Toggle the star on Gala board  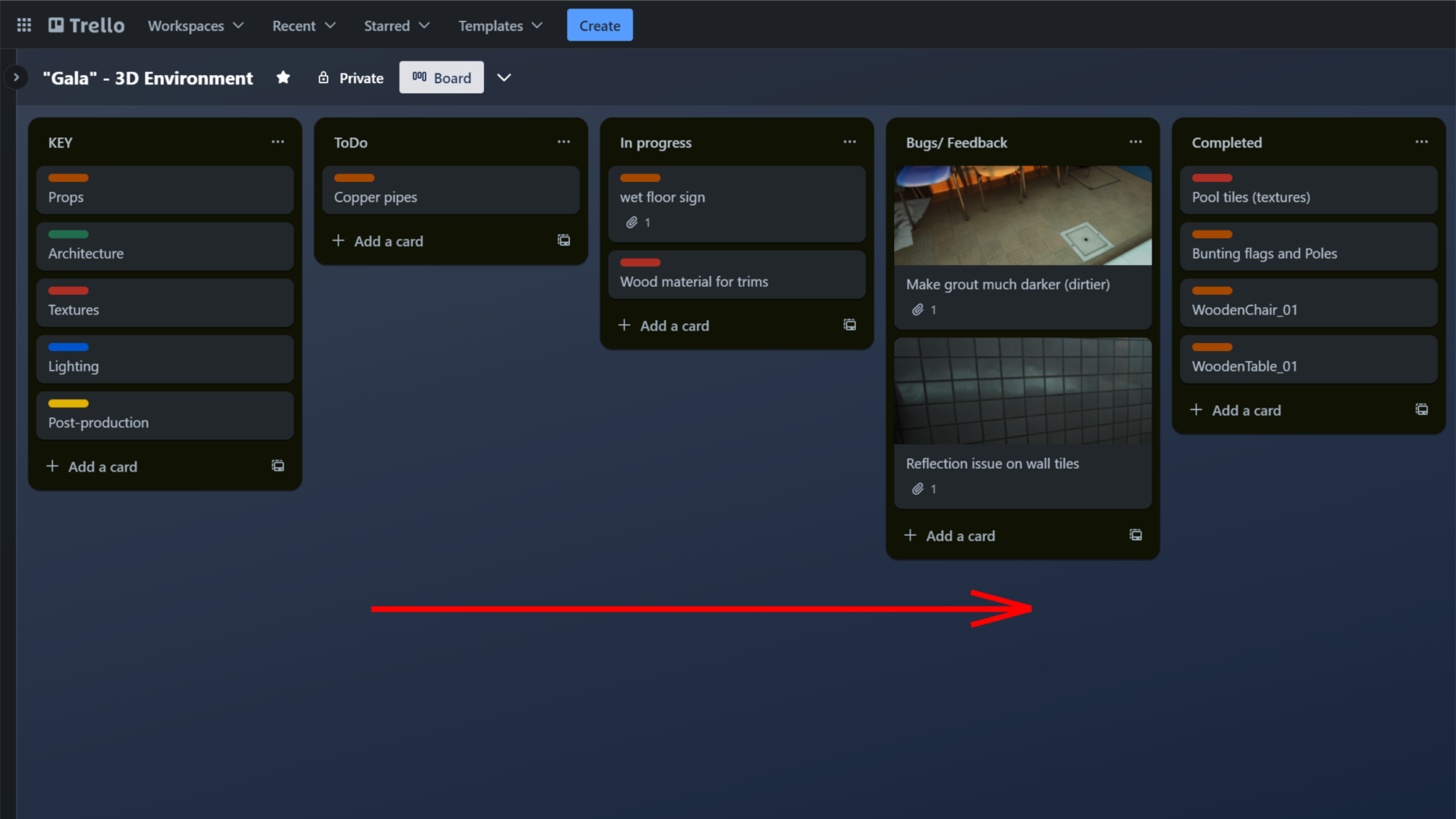coord(283,78)
